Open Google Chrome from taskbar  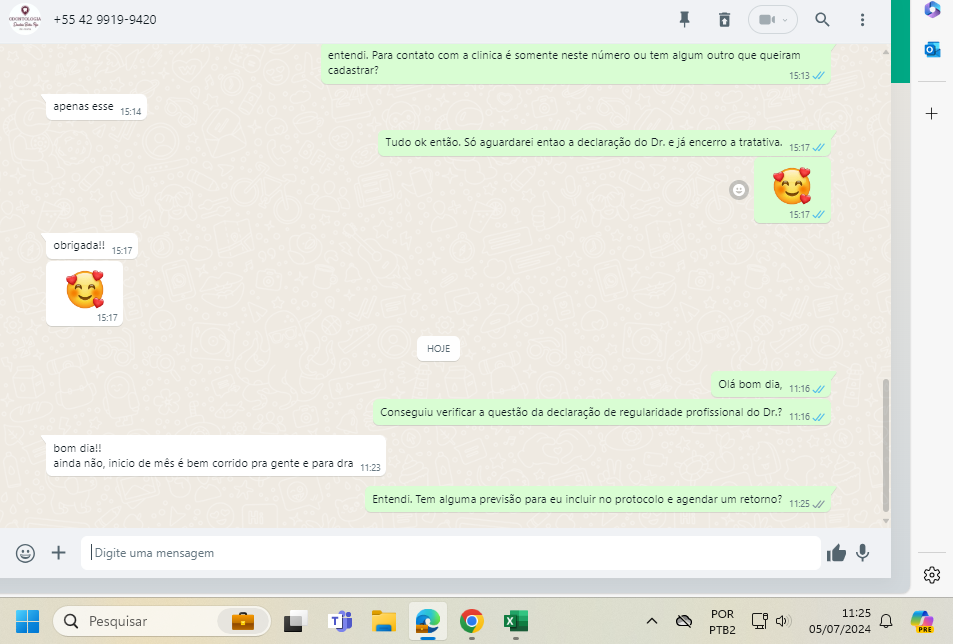coord(472,621)
